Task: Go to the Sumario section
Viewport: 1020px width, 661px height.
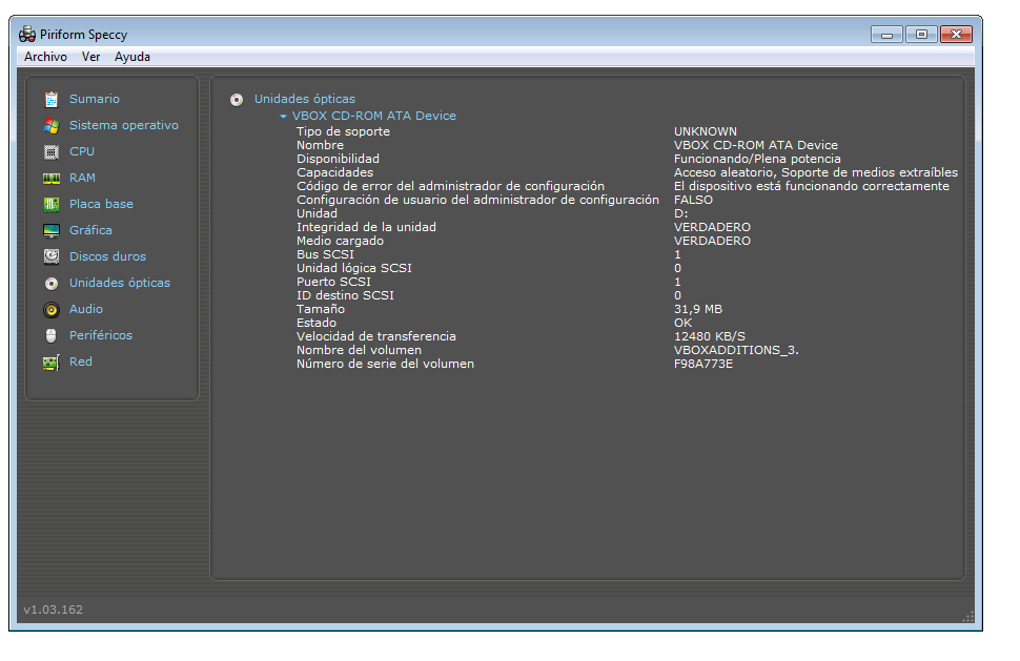Action: [94, 99]
